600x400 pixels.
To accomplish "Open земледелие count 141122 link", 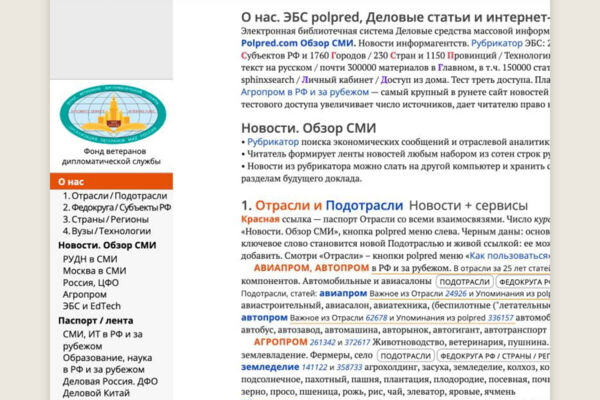I will (x=314, y=367).
